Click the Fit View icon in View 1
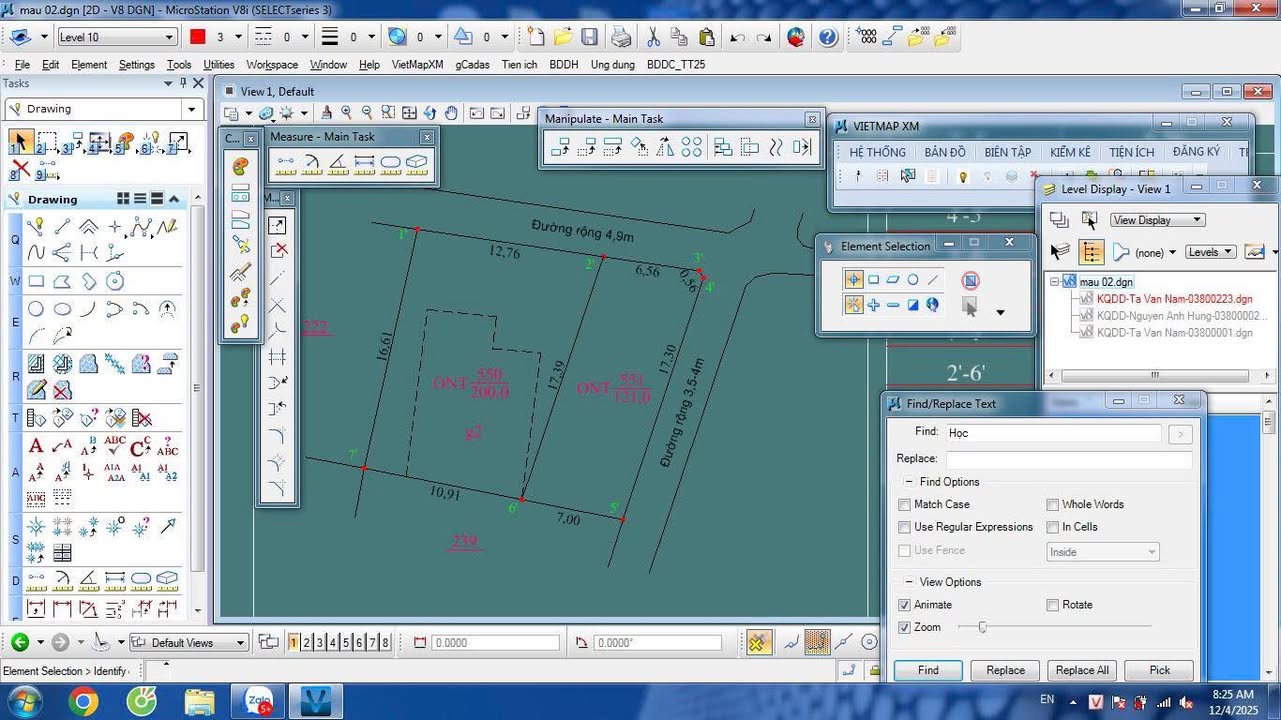The image size is (1281, 720). tap(409, 113)
